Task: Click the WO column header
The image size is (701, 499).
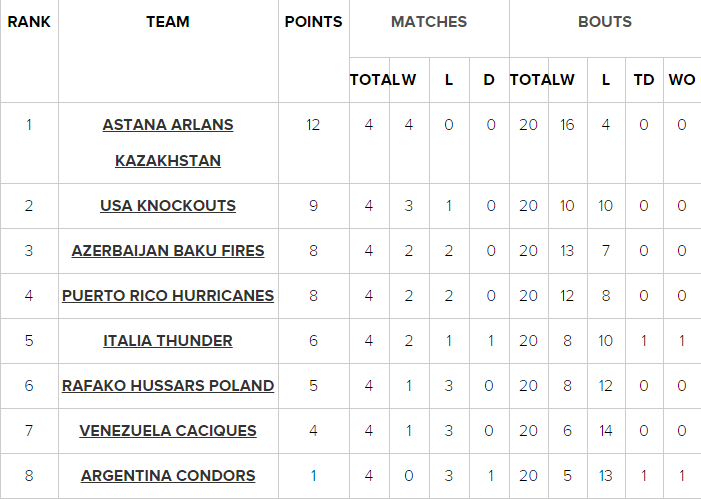Action: click(x=681, y=80)
